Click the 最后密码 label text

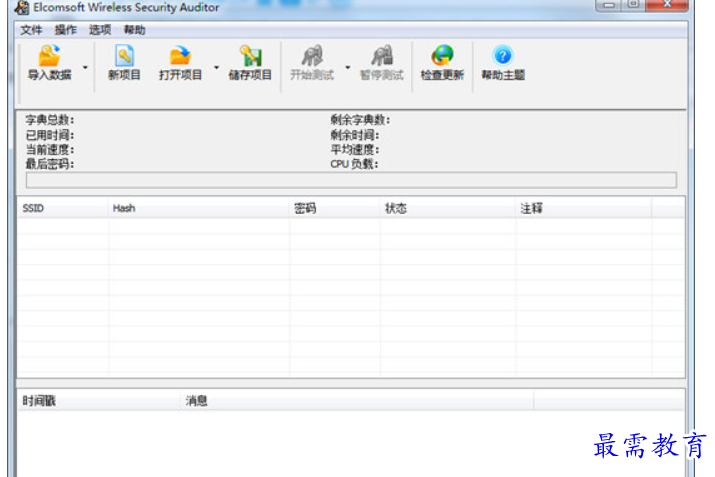[x=50, y=164]
